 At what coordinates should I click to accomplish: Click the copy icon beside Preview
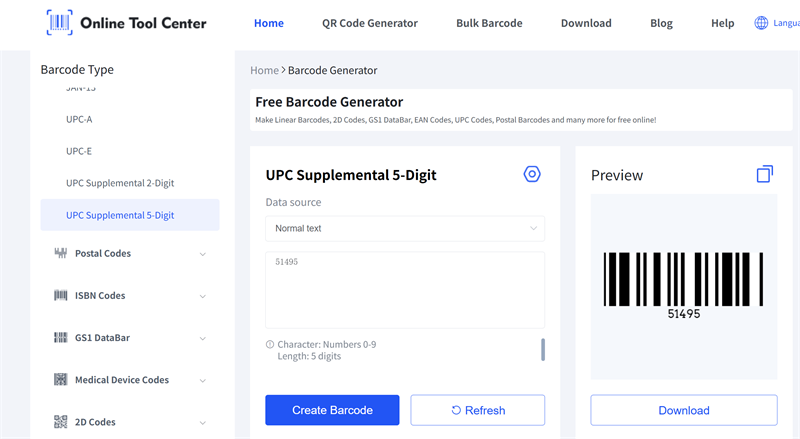(x=765, y=174)
